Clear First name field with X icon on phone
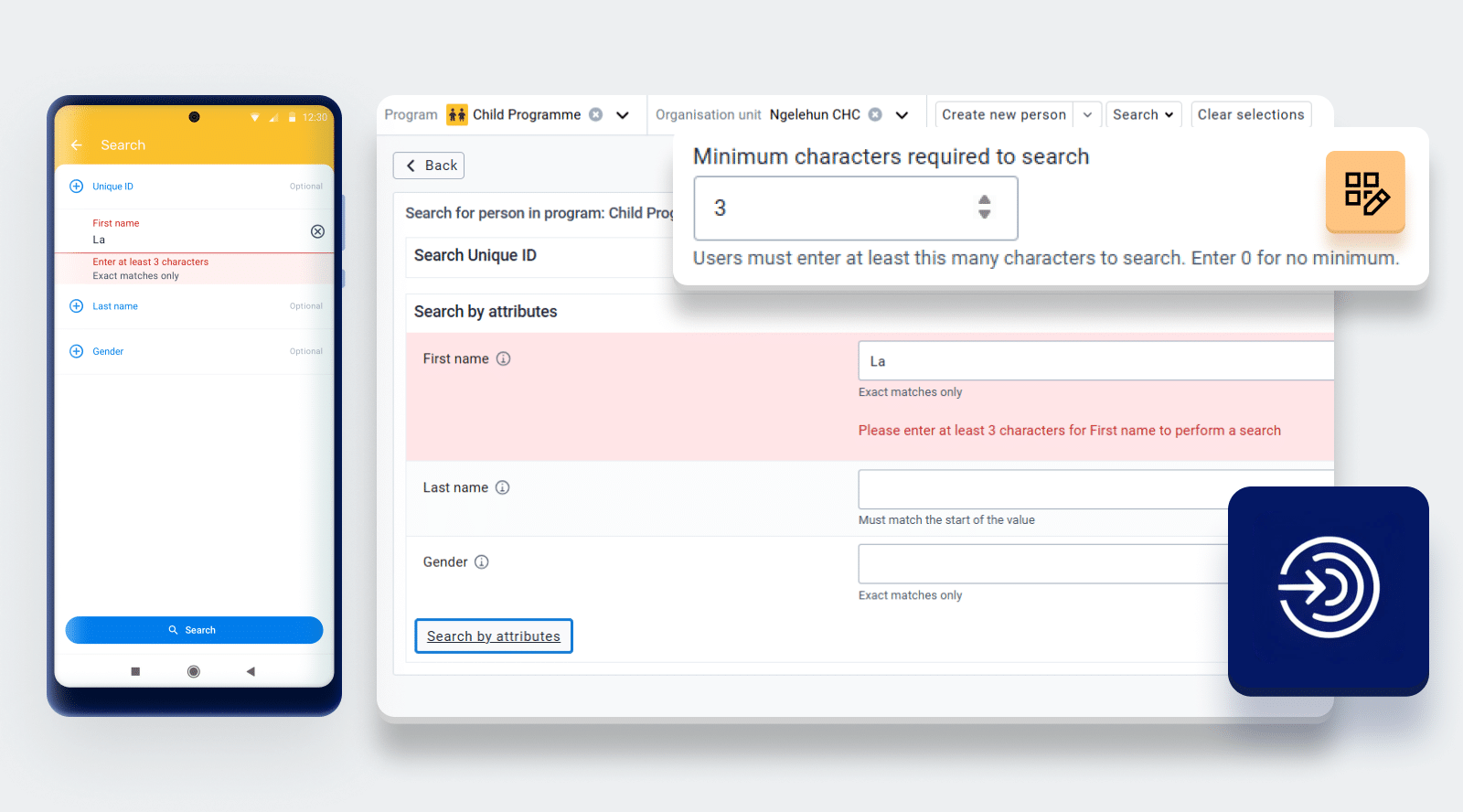 pyautogui.click(x=317, y=231)
